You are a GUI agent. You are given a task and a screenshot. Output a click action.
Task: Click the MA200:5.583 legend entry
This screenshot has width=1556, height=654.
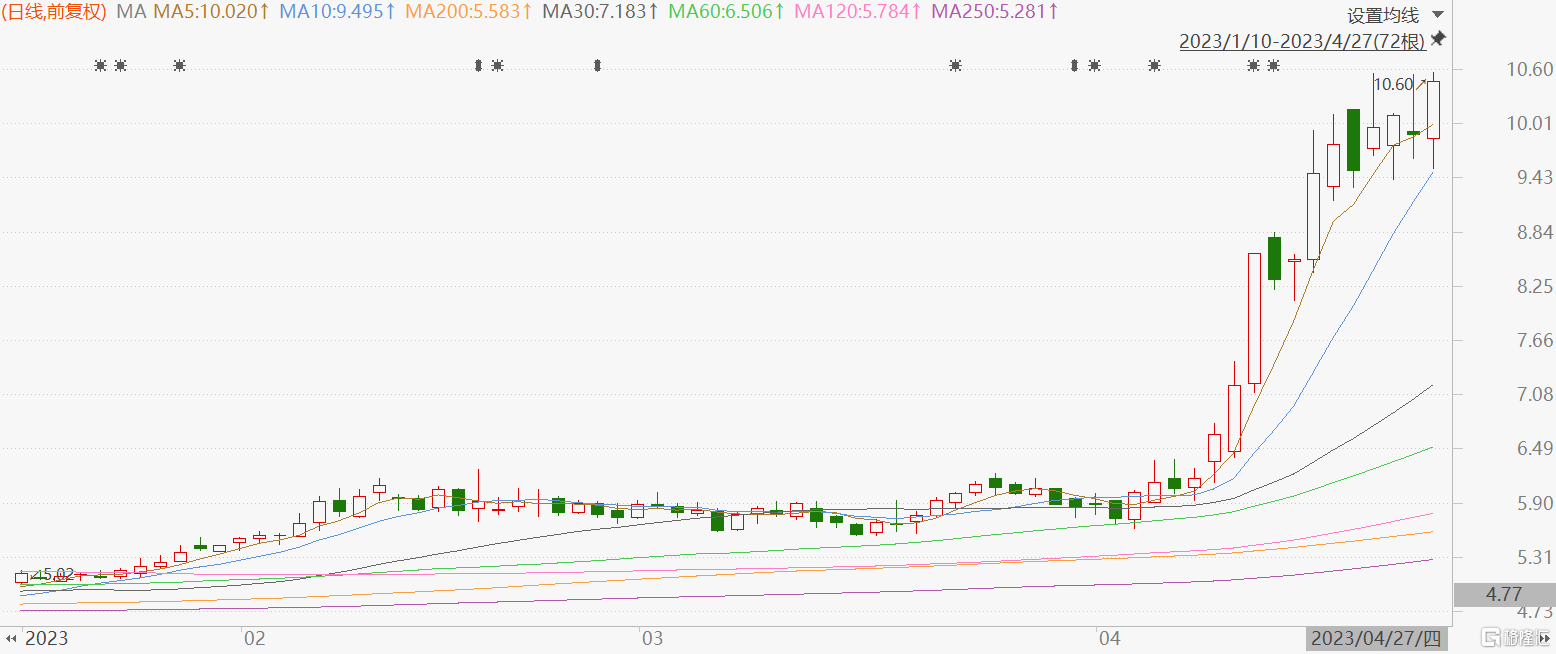pos(468,12)
